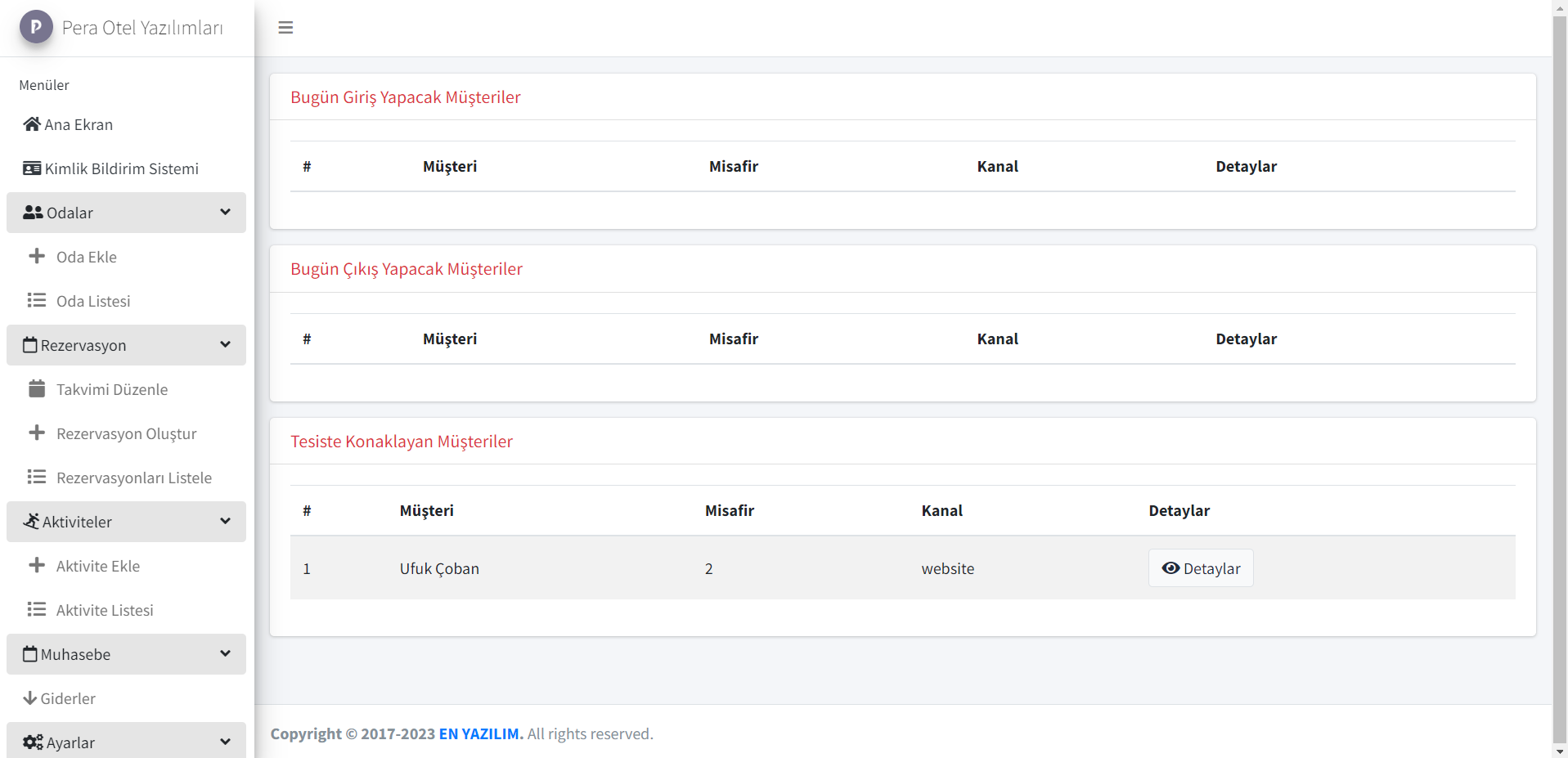
Task: Collapse the Rezervasyon menu chevron
Action: (x=225, y=345)
